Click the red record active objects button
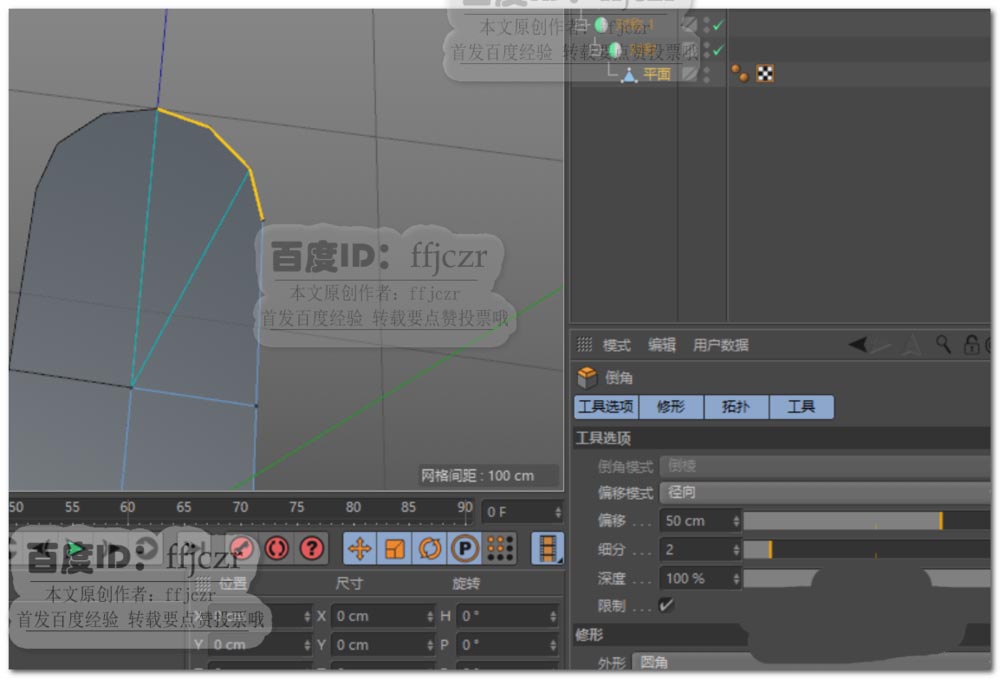Viewport: 1000px width, 679px height. [x=242, y=548]
